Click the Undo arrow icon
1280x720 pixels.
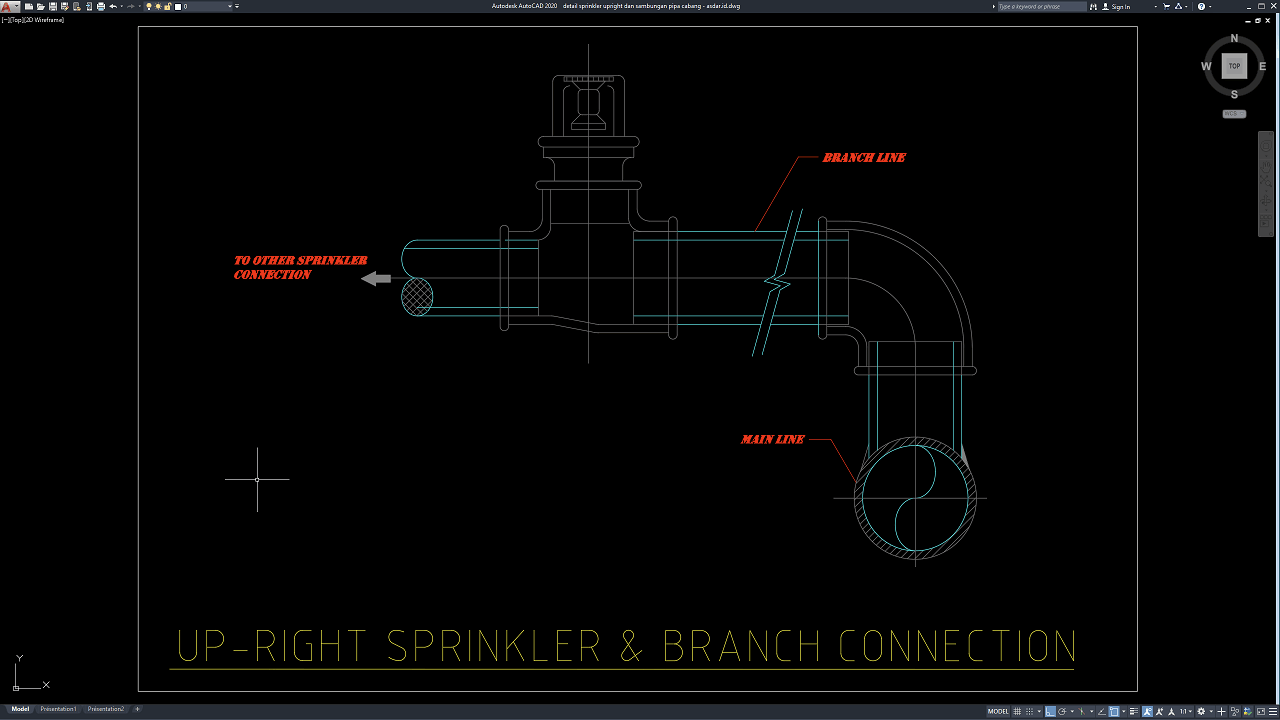pos(113,6)
